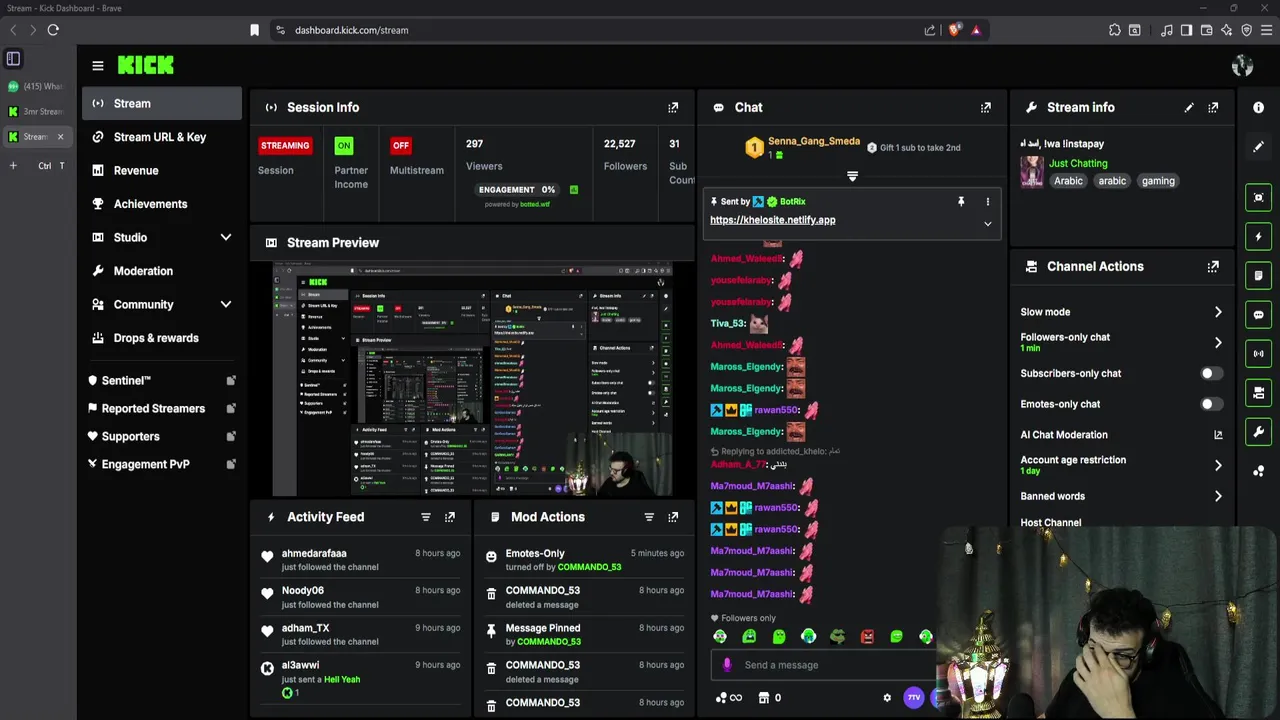Open the 7TV extension button
The width and height of the screenshot is (1280, 720).
(913, 698)
